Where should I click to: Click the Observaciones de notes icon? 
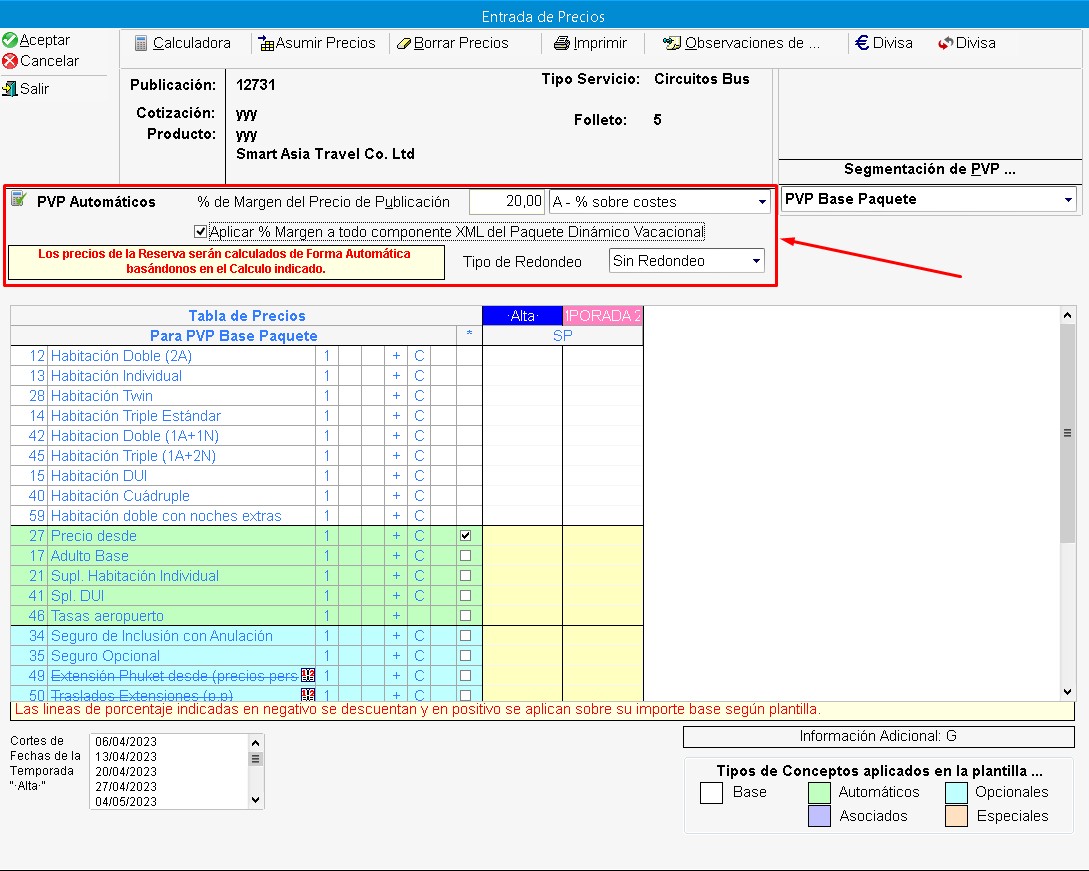pyautogui.click(x=672, y=43)
